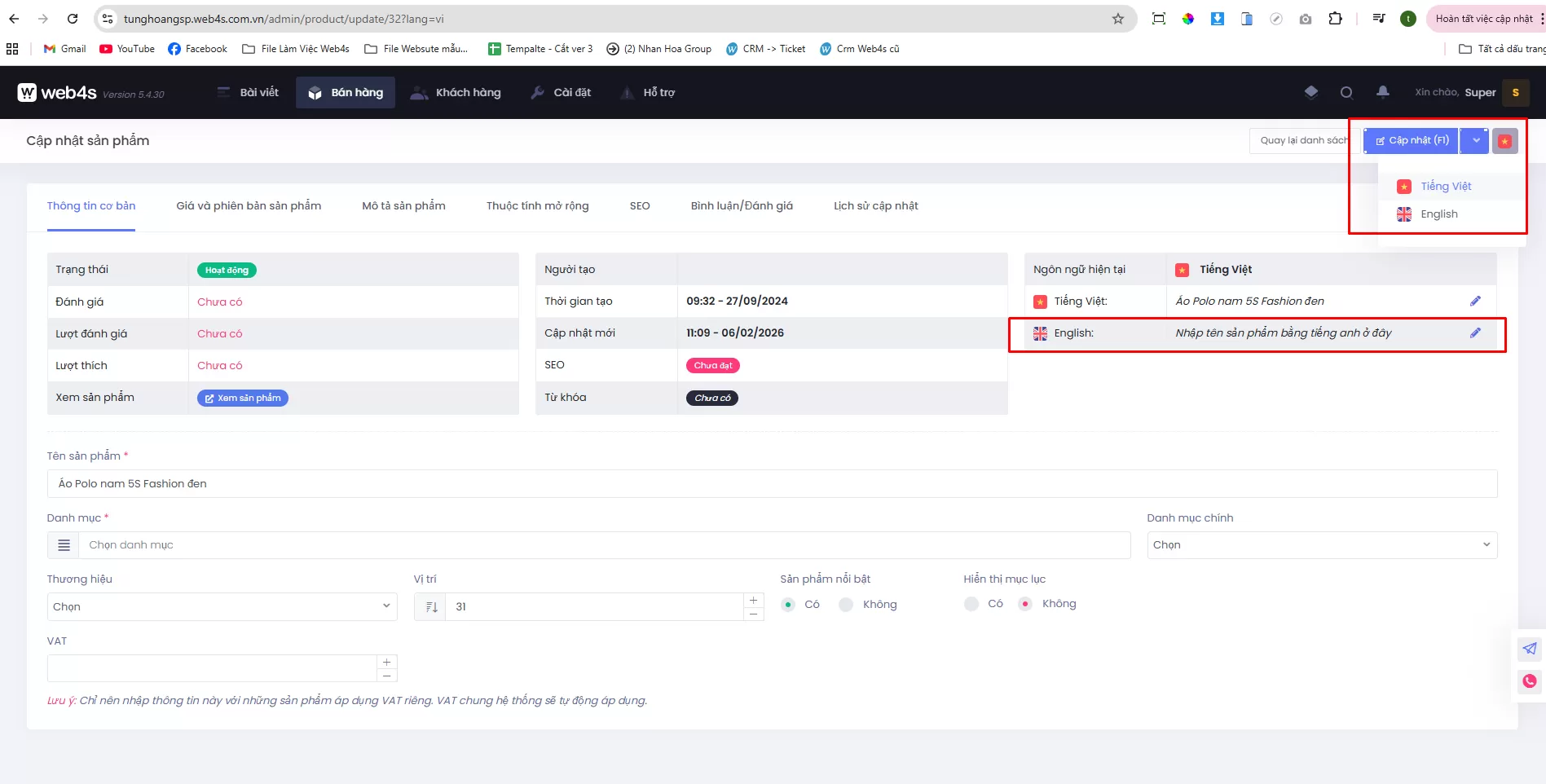
Task: Open the Thương hiệu dropdown
Action: pyautogui.click(x=222, y=606)
